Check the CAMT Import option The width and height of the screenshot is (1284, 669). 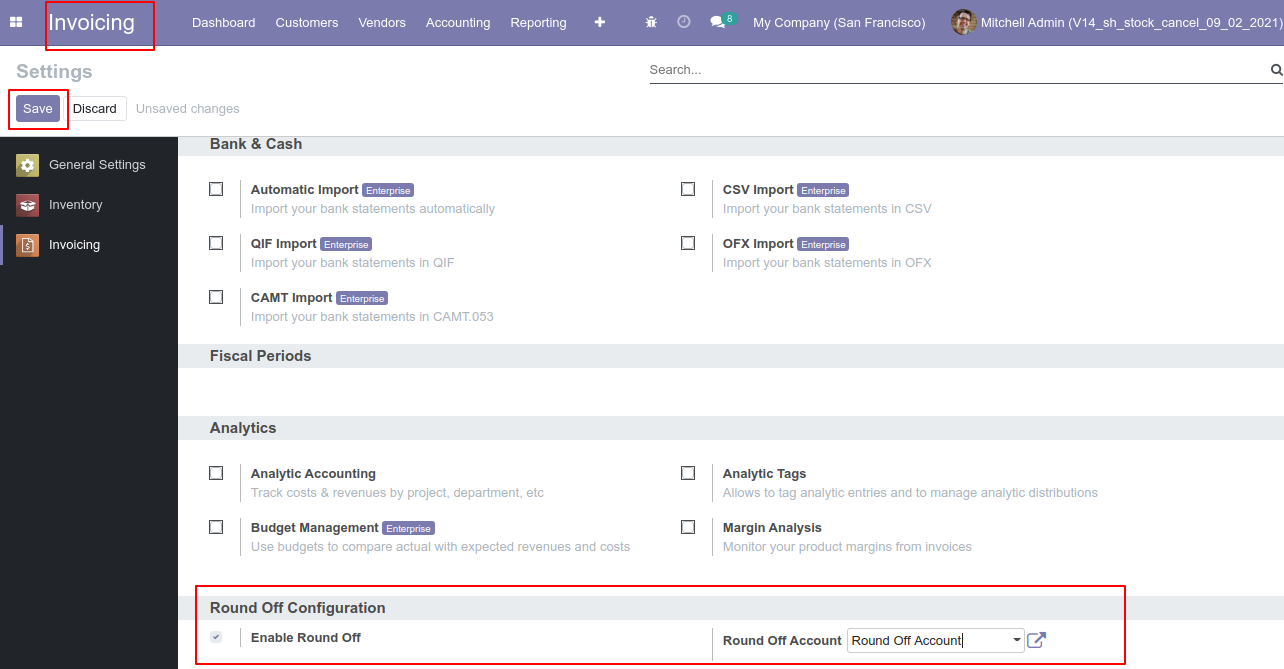click(216, 297)
